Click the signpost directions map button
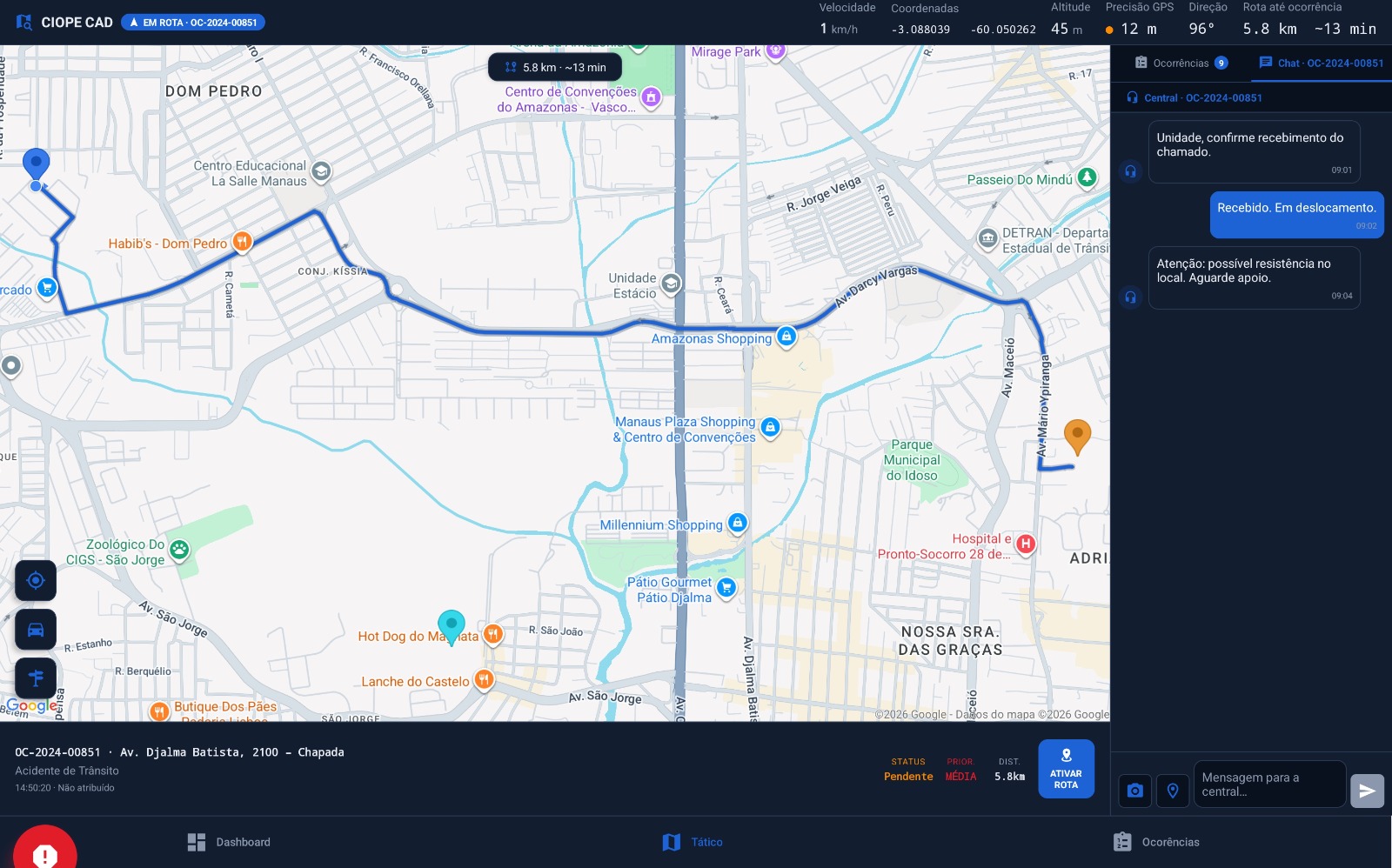 36,678
